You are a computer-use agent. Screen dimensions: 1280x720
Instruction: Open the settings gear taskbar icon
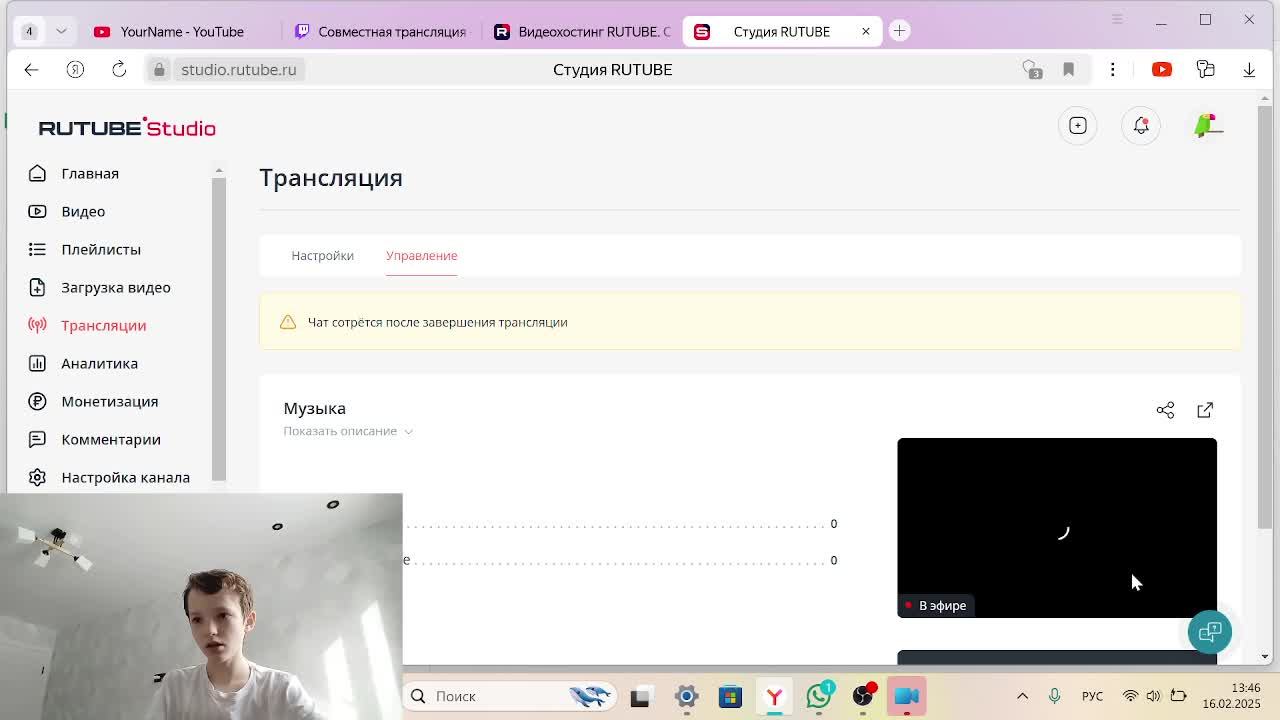(x=686, y=696)
